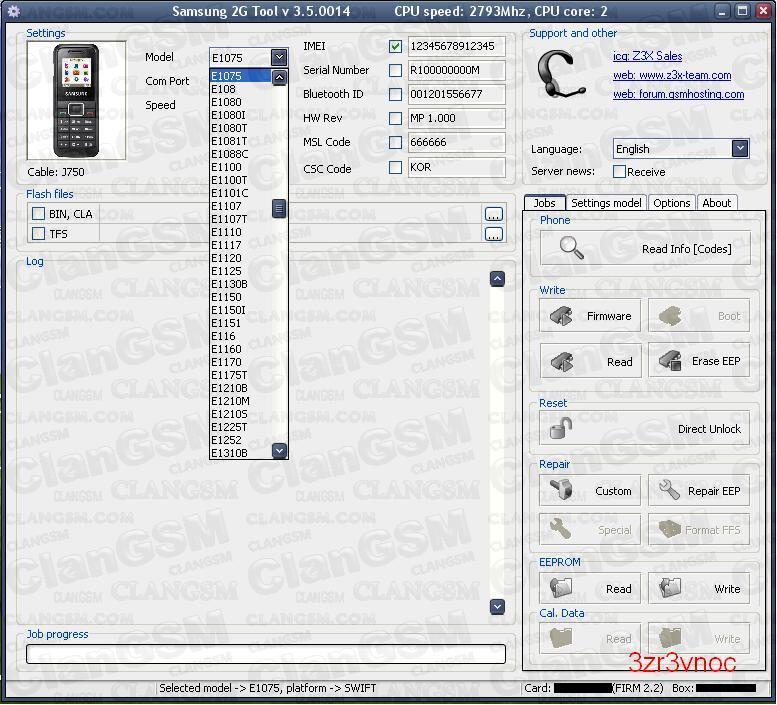This screenshot has width=777, height=705.
Task: Open the Language dropdown
Action: point(740,148)
